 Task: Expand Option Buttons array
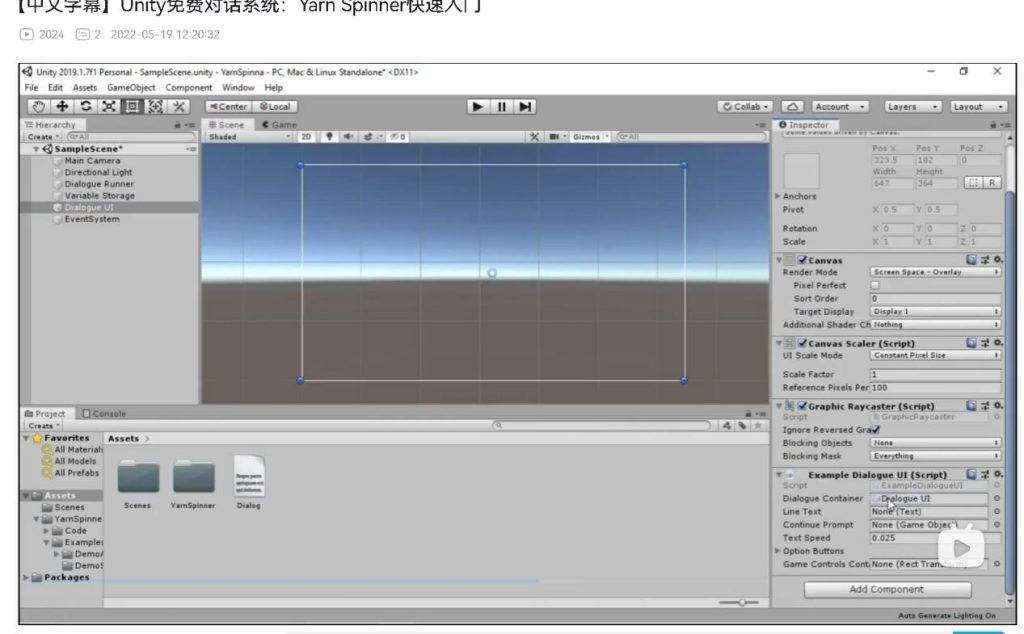(x=778, y=551)
